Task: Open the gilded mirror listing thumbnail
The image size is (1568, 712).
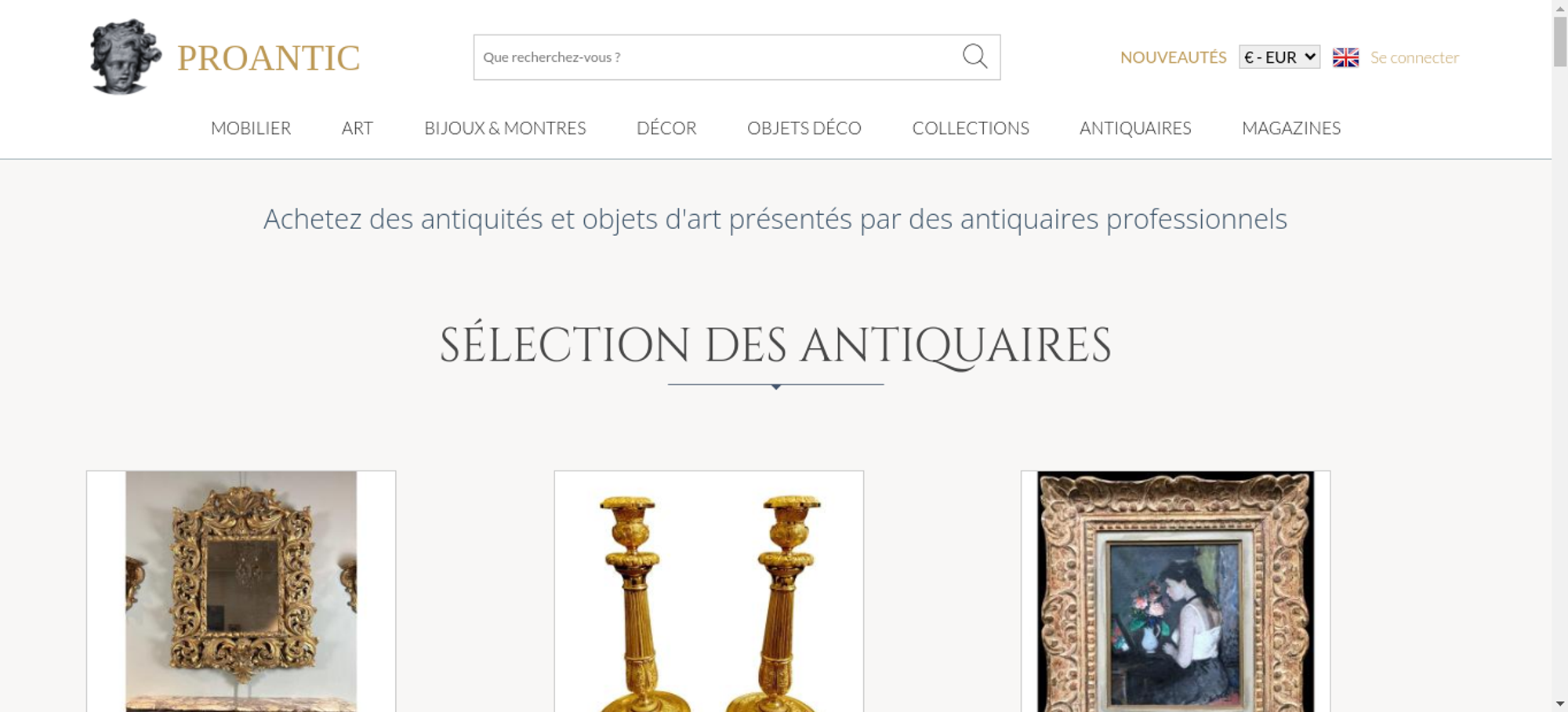Action: coord(241,591)
